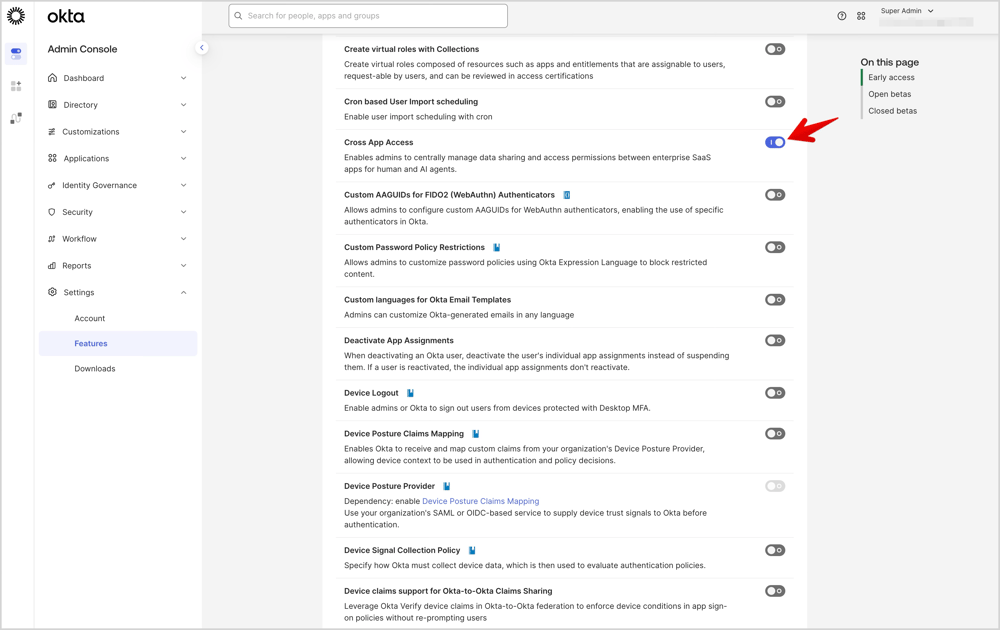Click the Okta sunburst logo icon
The height and width of the screenshot is (630, 1000).
pyautogui.click(x=16, y=16)
